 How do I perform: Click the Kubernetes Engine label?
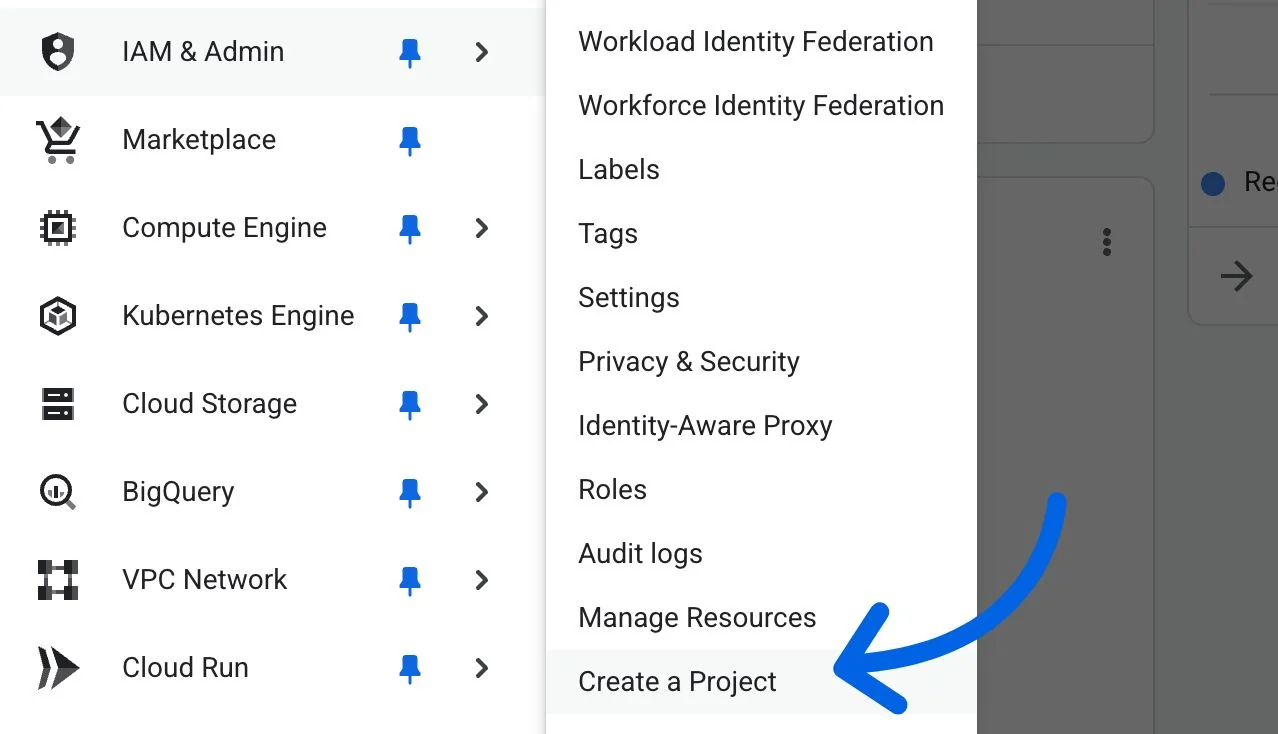[238, 316]
